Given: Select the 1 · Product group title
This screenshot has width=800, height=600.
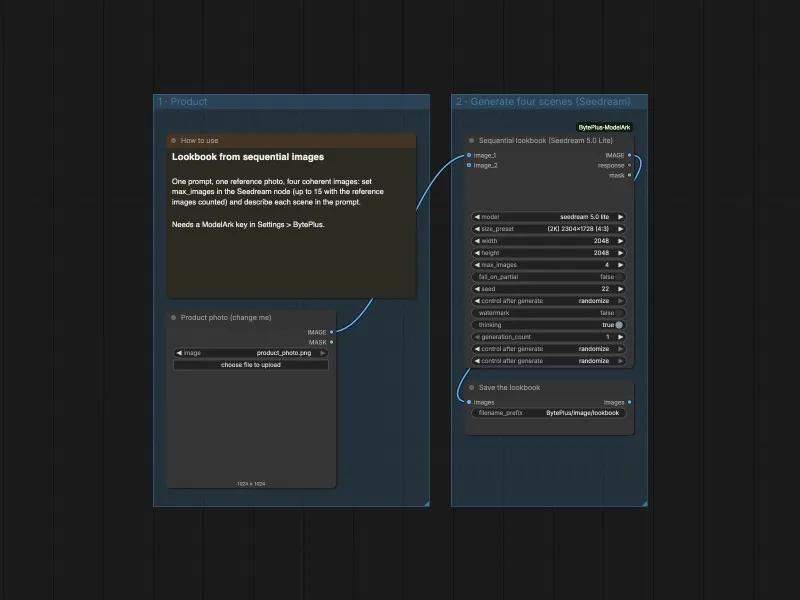Looking at the screenshot, I should [183, 102].
